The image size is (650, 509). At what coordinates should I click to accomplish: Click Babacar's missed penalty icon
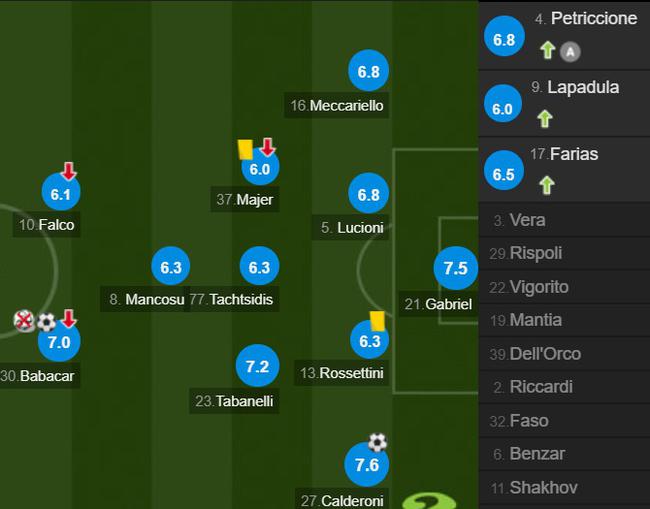[24, 320]
